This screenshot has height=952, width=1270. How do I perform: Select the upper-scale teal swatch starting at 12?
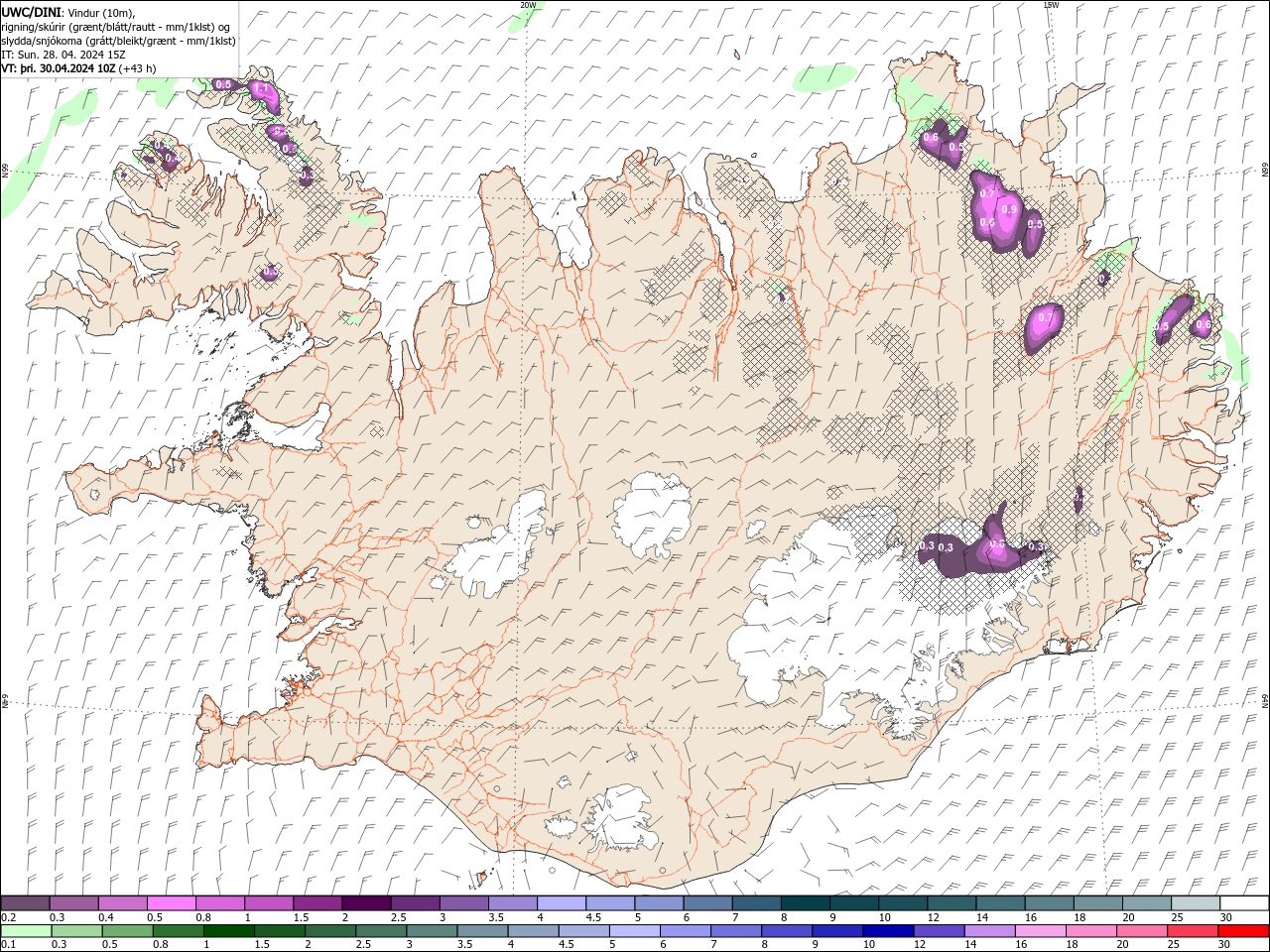(951, 902)
